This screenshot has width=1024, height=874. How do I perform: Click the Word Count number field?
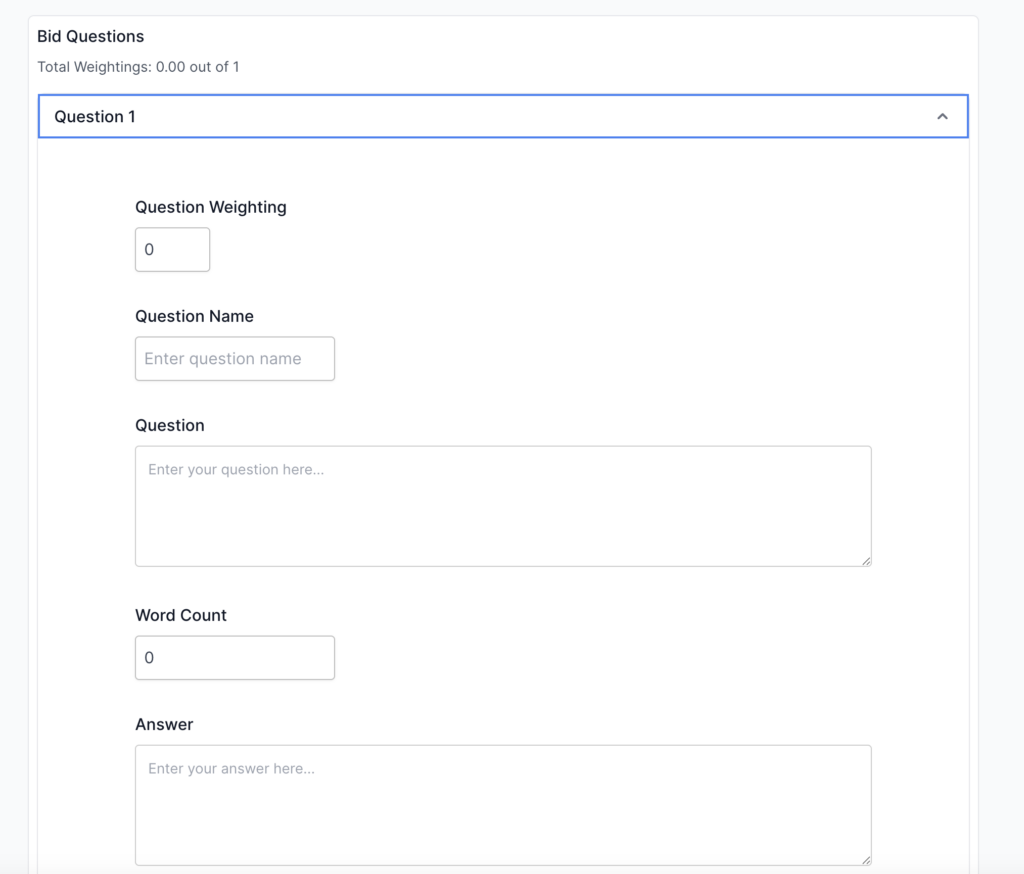coord(234,657)
